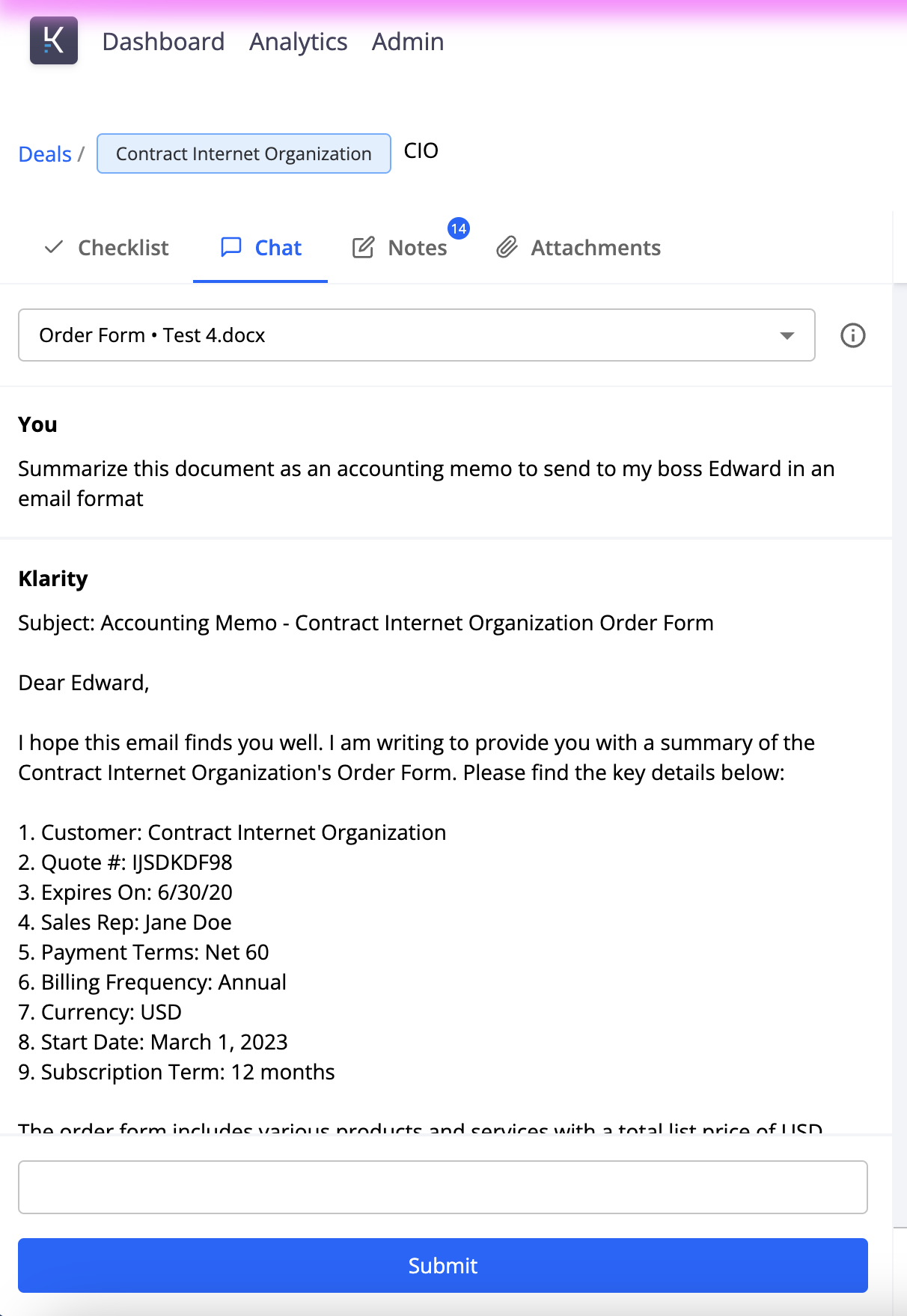Select Analytics in the top navigation
907x1316 pixels.
tap(298, 41)
